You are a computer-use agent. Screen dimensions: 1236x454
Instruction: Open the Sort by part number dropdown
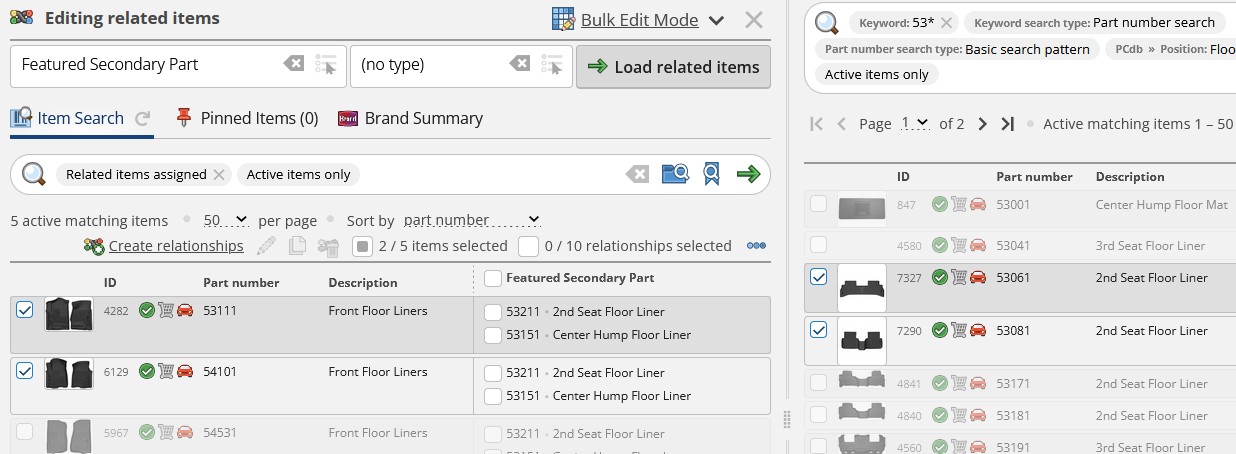470,221
